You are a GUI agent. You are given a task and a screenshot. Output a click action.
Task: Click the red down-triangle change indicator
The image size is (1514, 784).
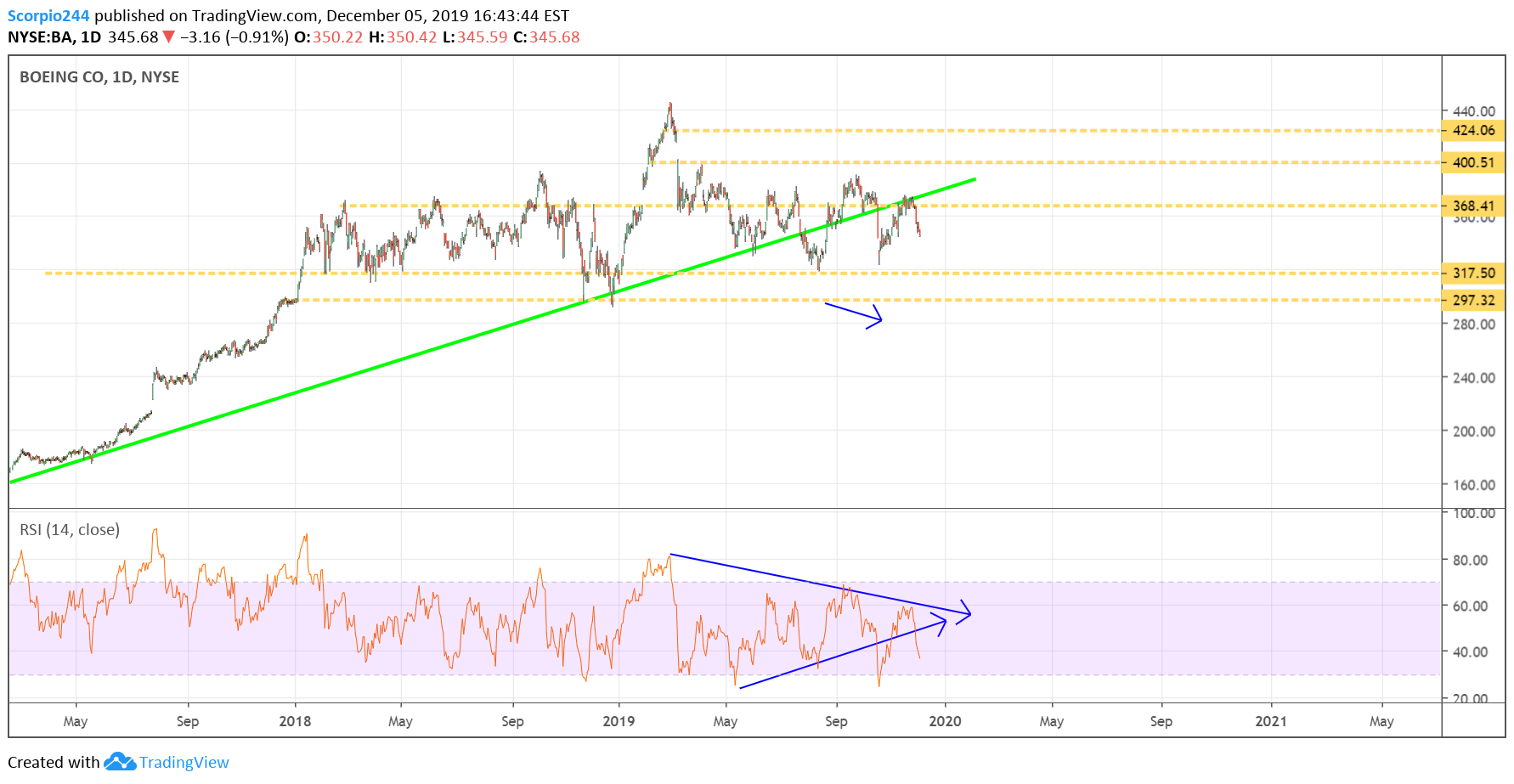point(168,37)
